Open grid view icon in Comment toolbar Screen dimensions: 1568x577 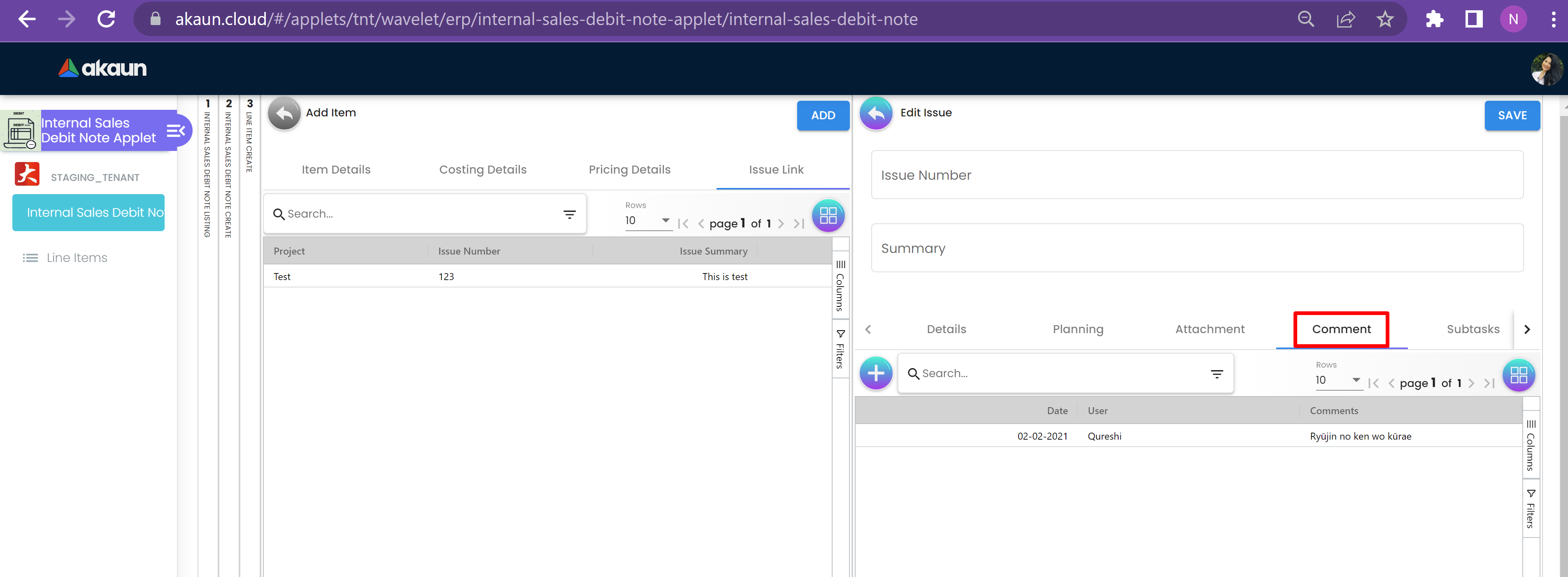coord(1518,375)
